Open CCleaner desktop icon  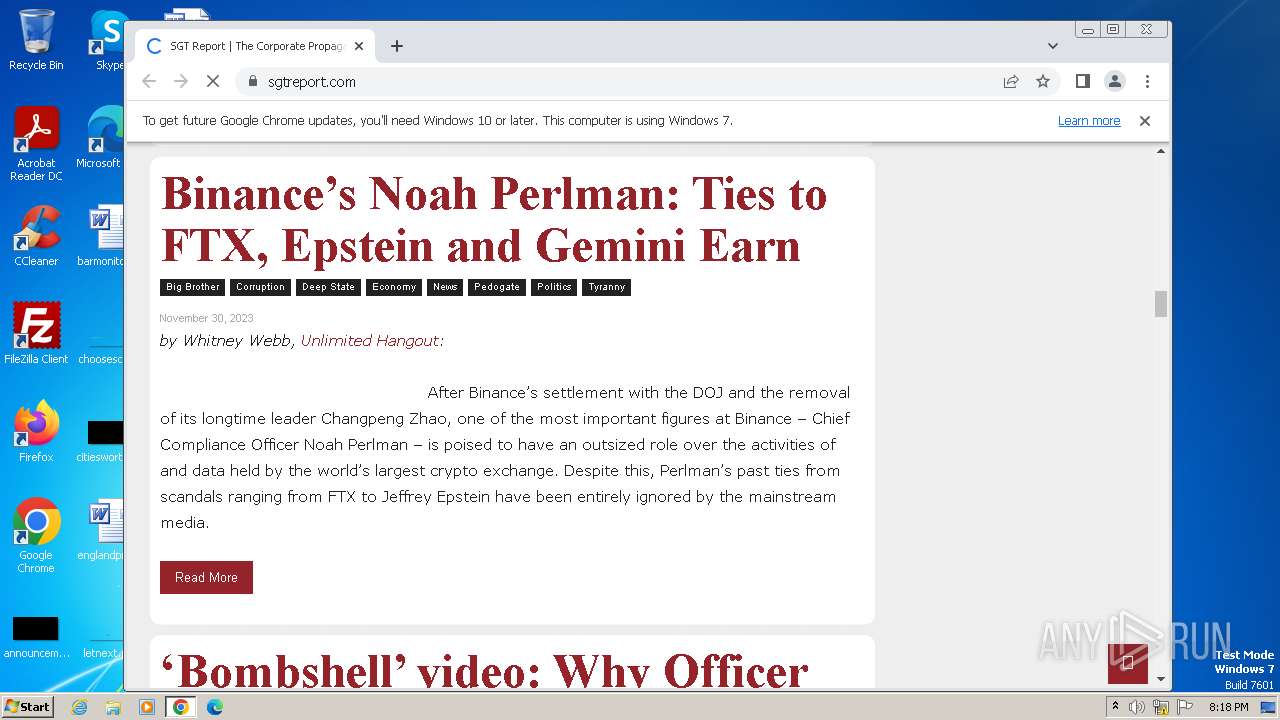point(36,237)
